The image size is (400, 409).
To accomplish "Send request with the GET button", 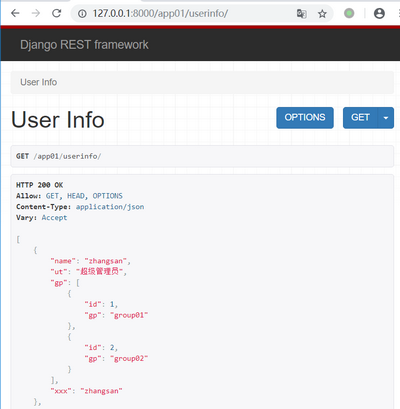I will point(360,118).
